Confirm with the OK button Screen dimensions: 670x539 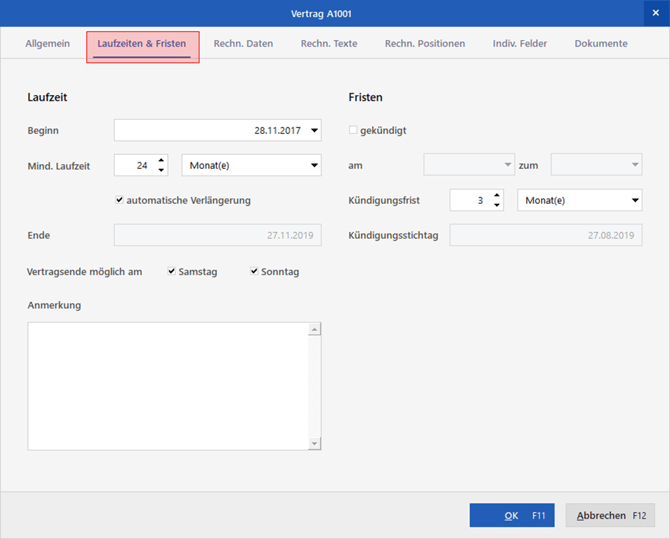[x=511, y=515]
